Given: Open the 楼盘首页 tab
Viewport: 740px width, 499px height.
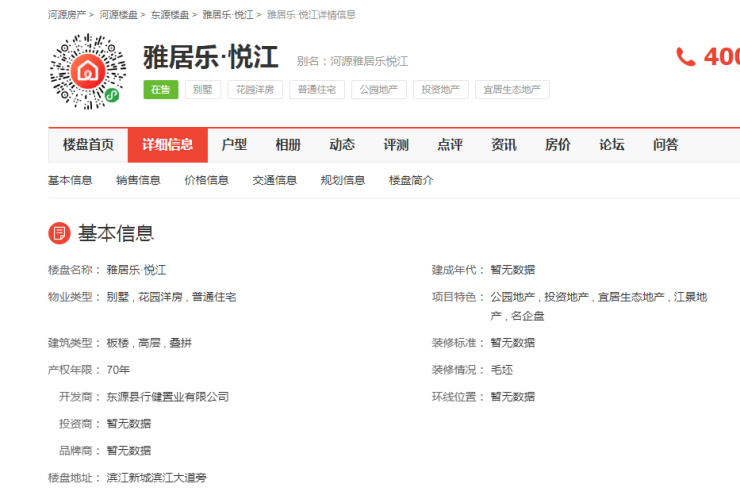Looking at the screenshot, I should point(88,145).
